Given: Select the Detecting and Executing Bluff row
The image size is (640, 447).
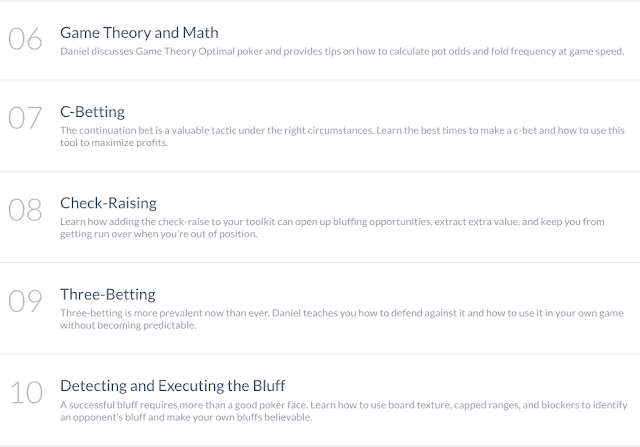Looking at the screenshot, I should [x=320, y=400].
